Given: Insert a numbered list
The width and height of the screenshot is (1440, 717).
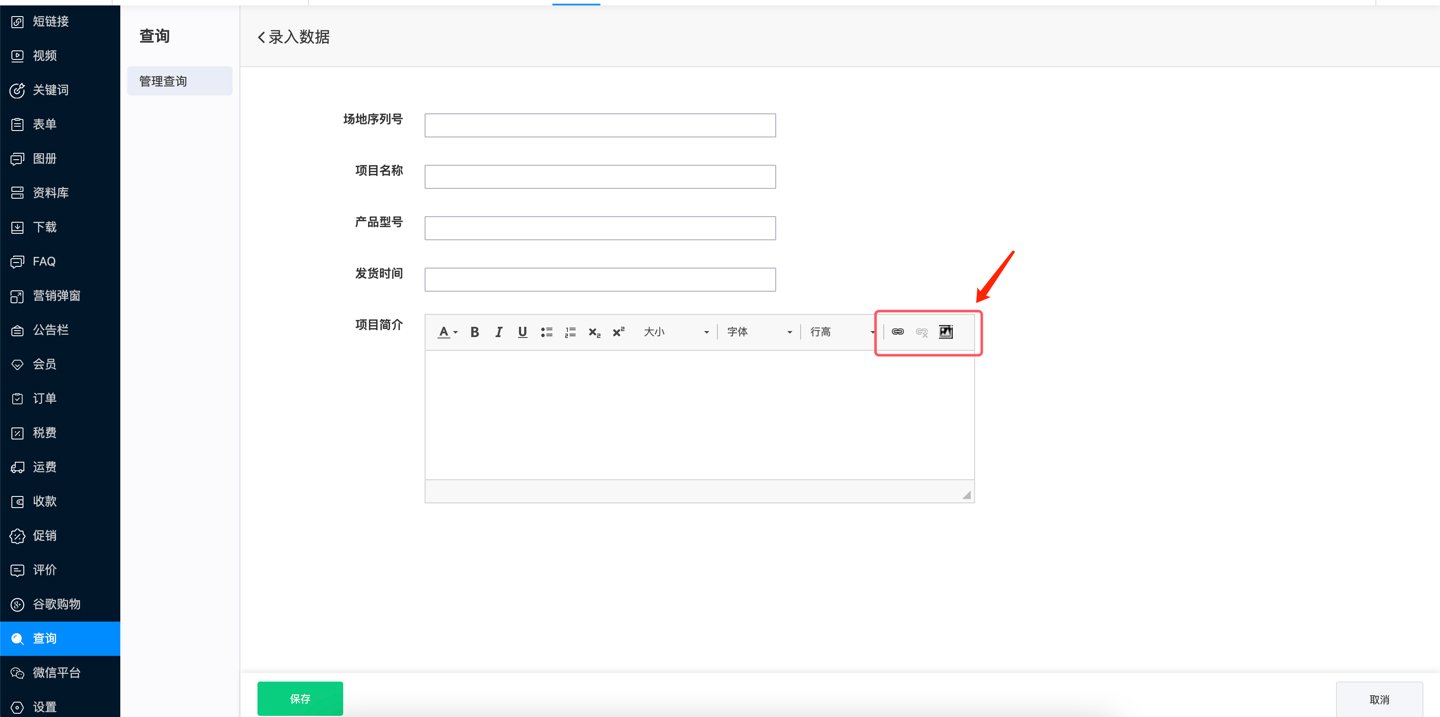Looking at the screenshot, I should [x=570, y=332].
